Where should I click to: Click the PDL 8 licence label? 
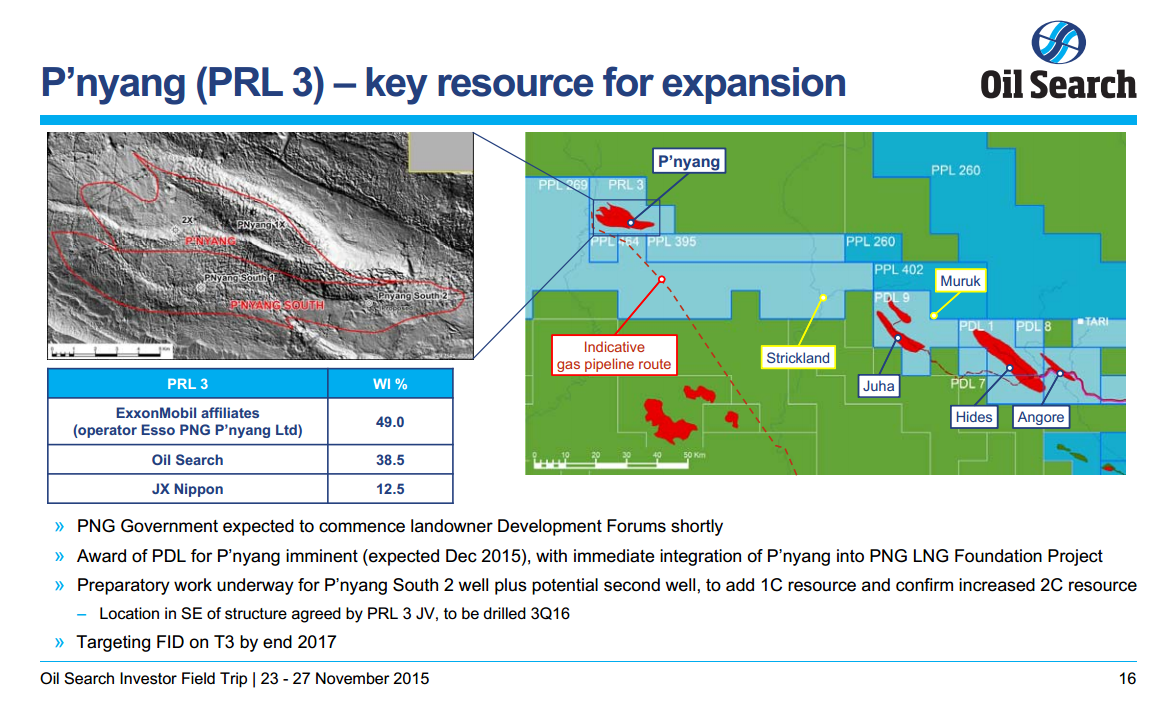point(1034,326)
